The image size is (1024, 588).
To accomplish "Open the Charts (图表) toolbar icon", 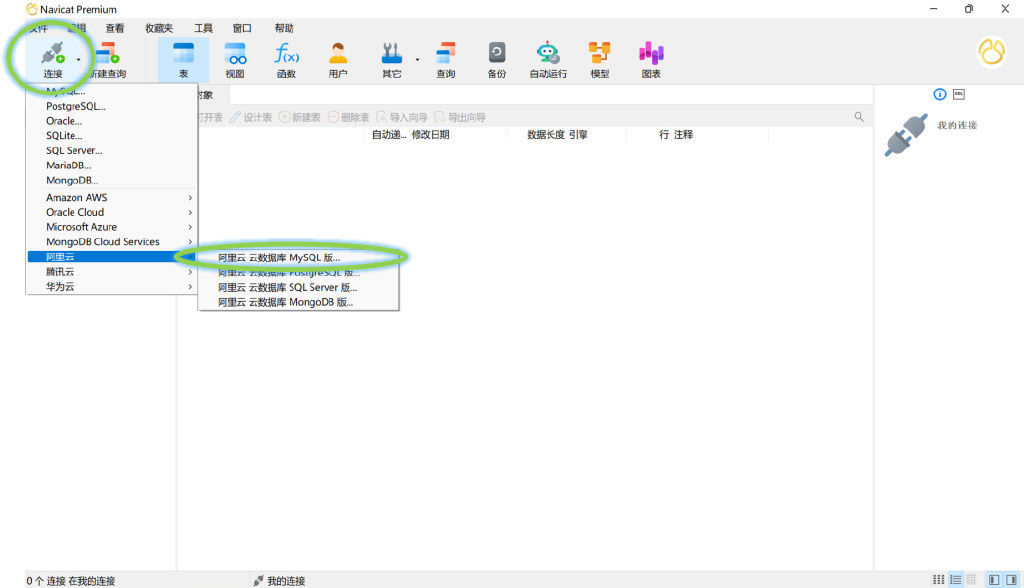I will 651,54.
